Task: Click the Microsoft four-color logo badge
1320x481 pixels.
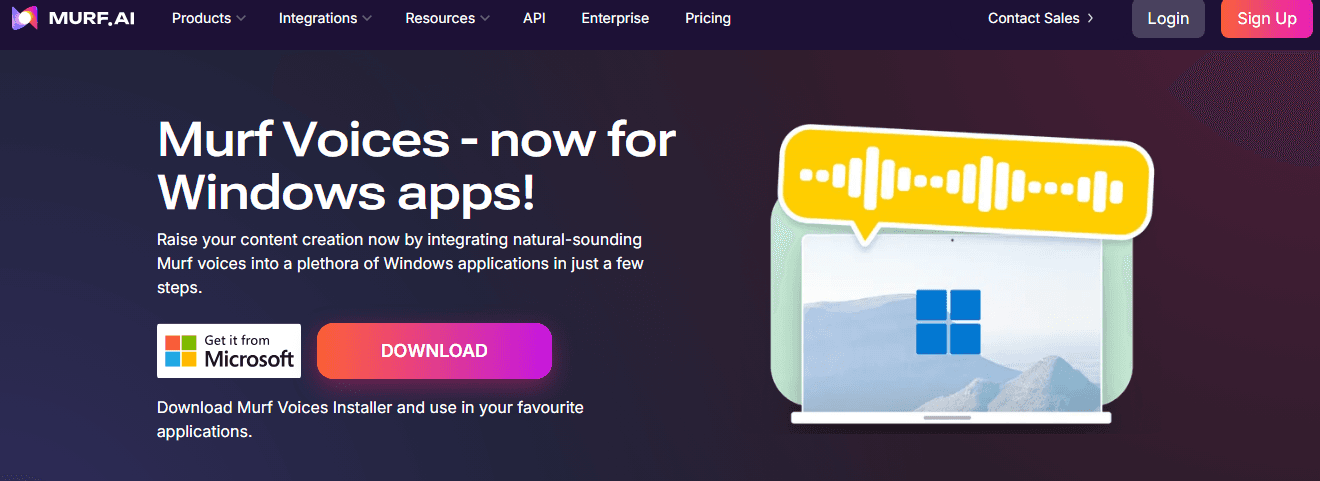Action: click(181, 351)
